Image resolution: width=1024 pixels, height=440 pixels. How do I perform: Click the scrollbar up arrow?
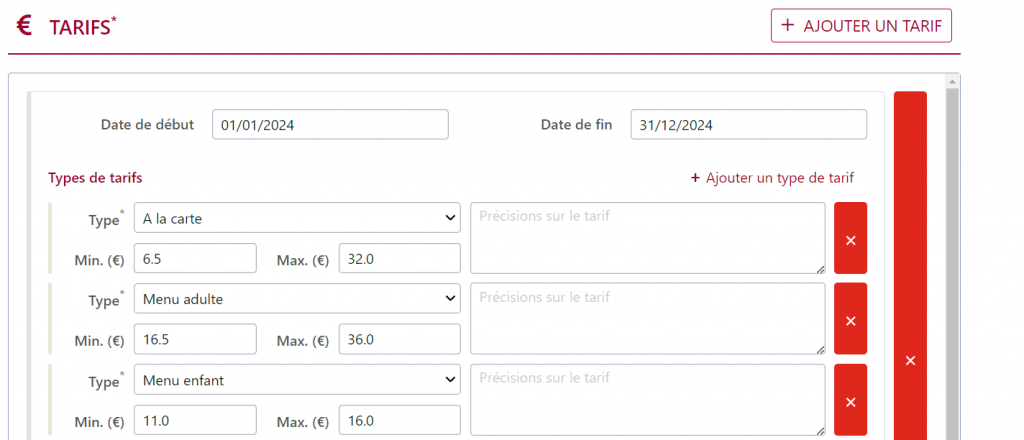click(952, 82)
